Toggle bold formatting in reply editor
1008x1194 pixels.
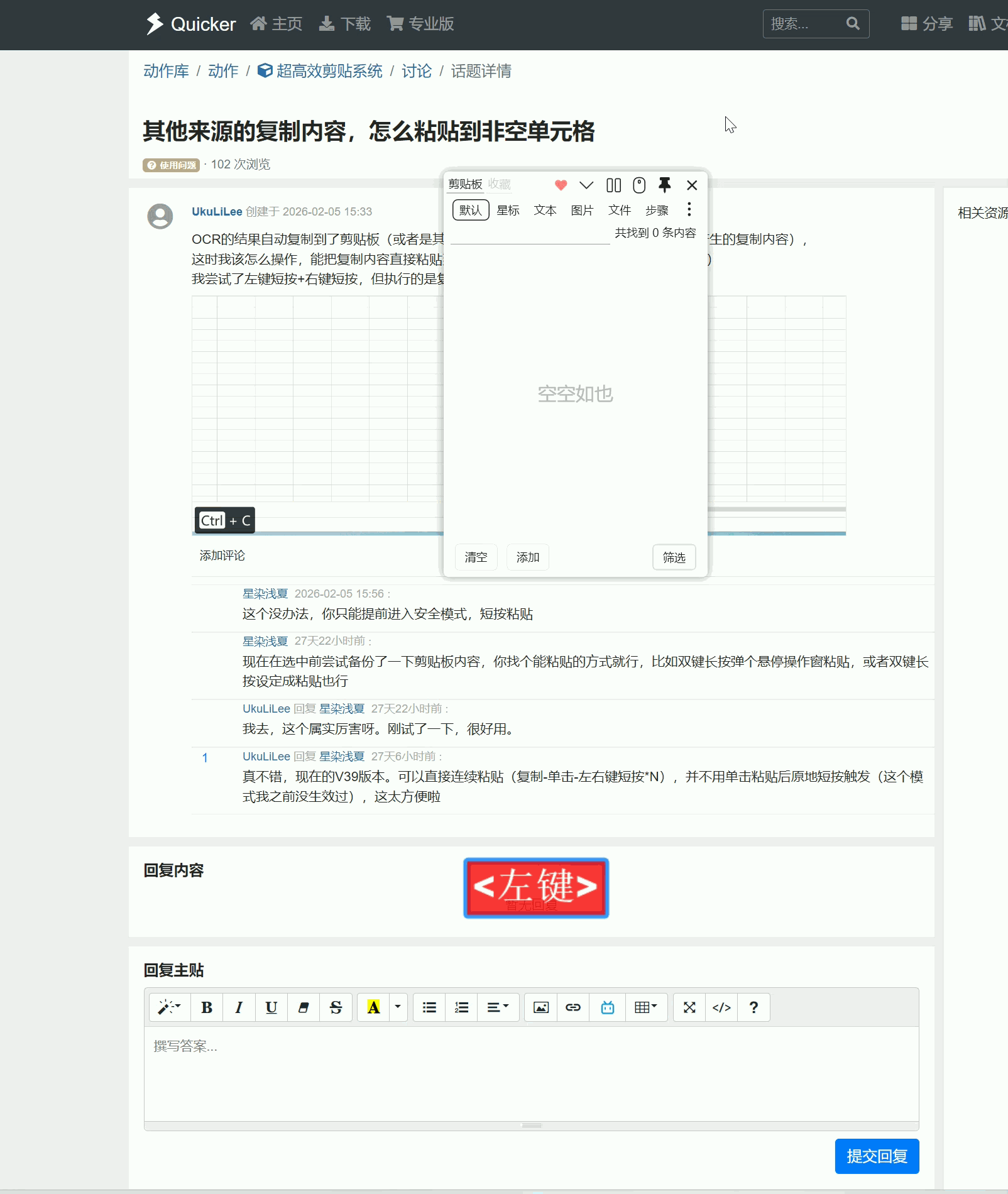point(207,1007)
